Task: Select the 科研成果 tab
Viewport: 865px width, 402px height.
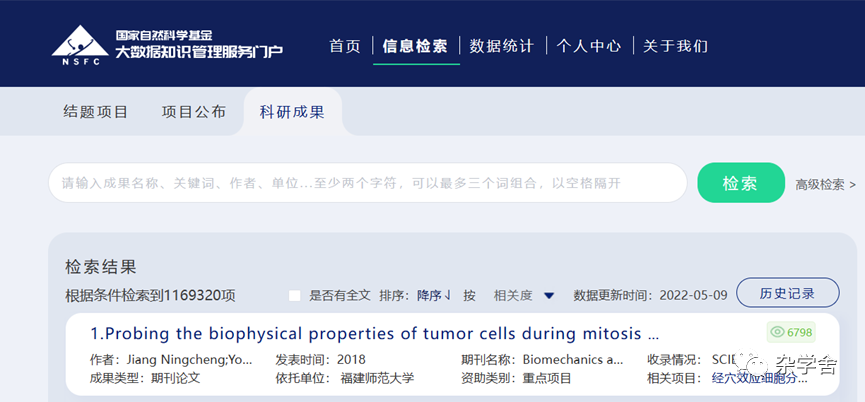Action: click(x=292, y=112)
